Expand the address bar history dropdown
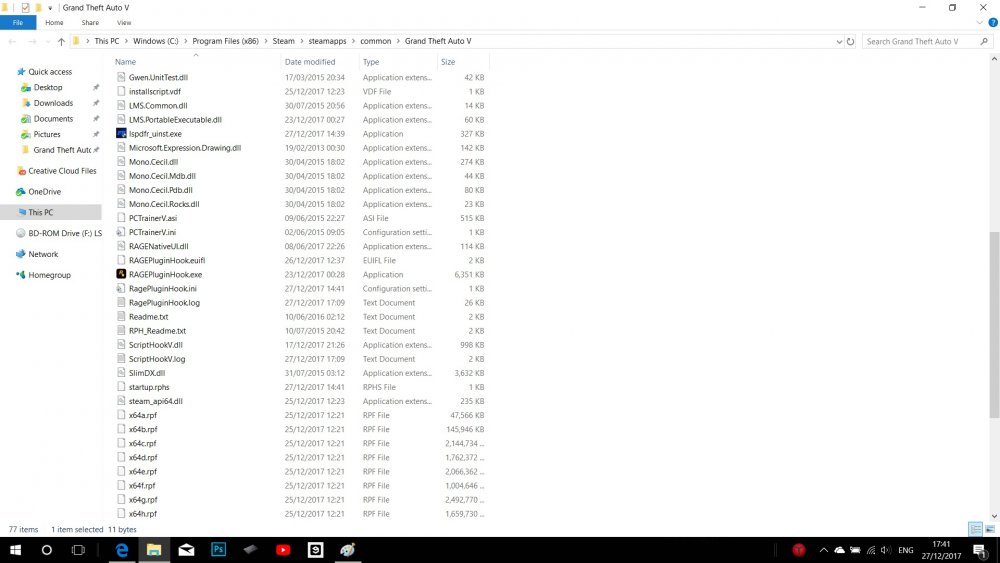The width and height of the screenshot is (1000, 563). pyautogui.click(x=839, y=41)
